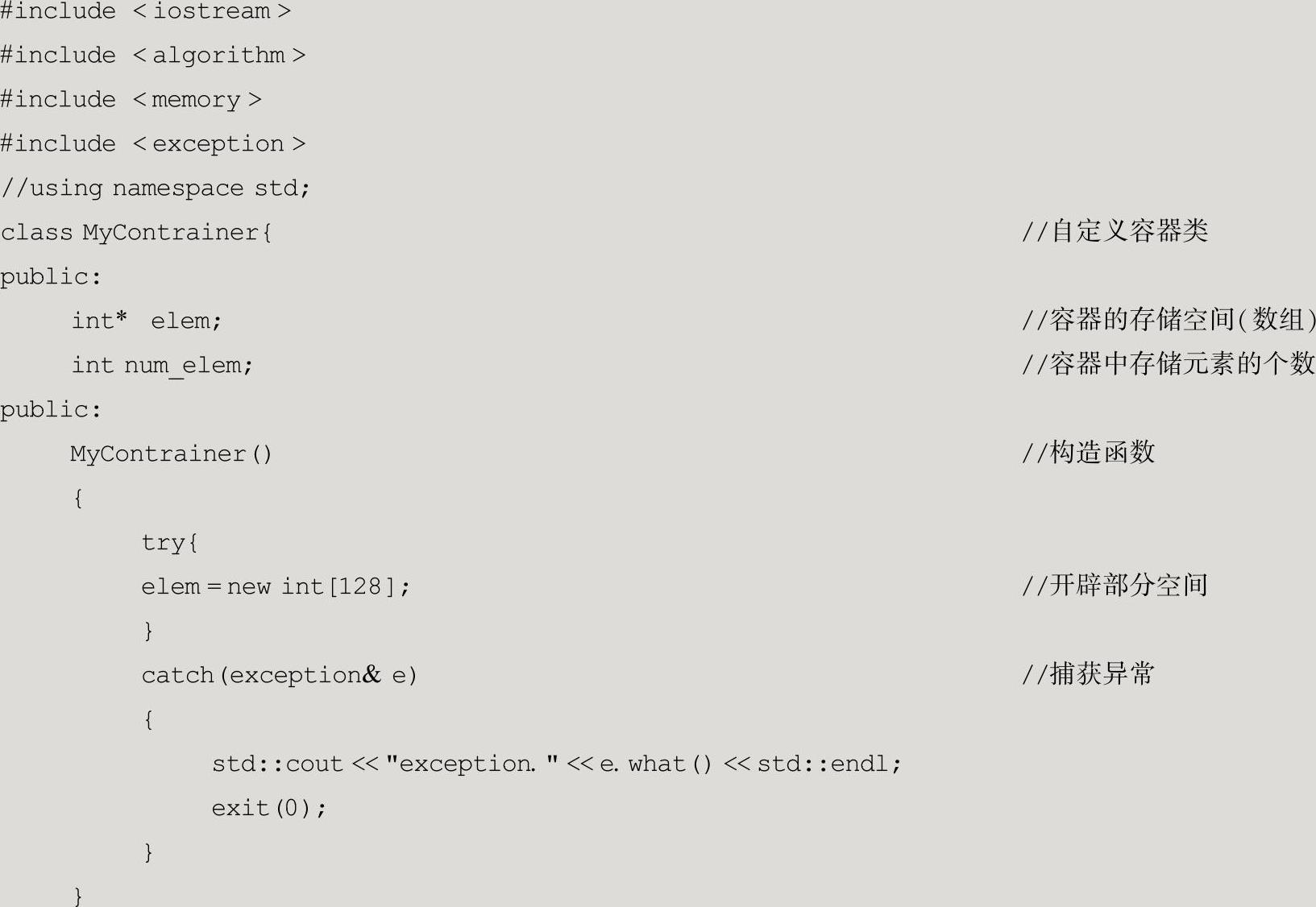Click the #include <iostream> line
Viewport: 1316px width, 907px height.
146,11
